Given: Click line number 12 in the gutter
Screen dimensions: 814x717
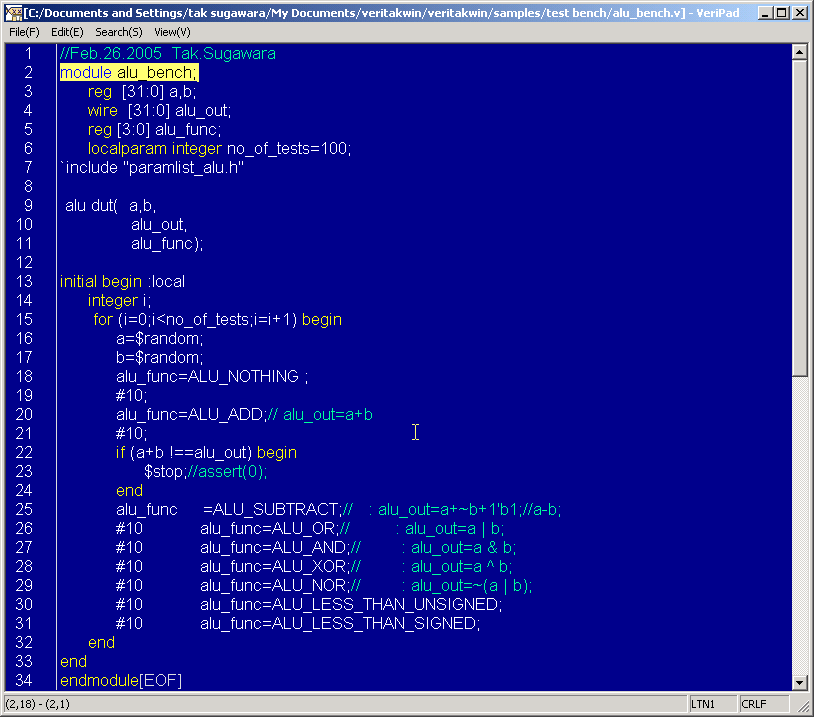Looking at the screenshot, I should [x=24, y=263].
